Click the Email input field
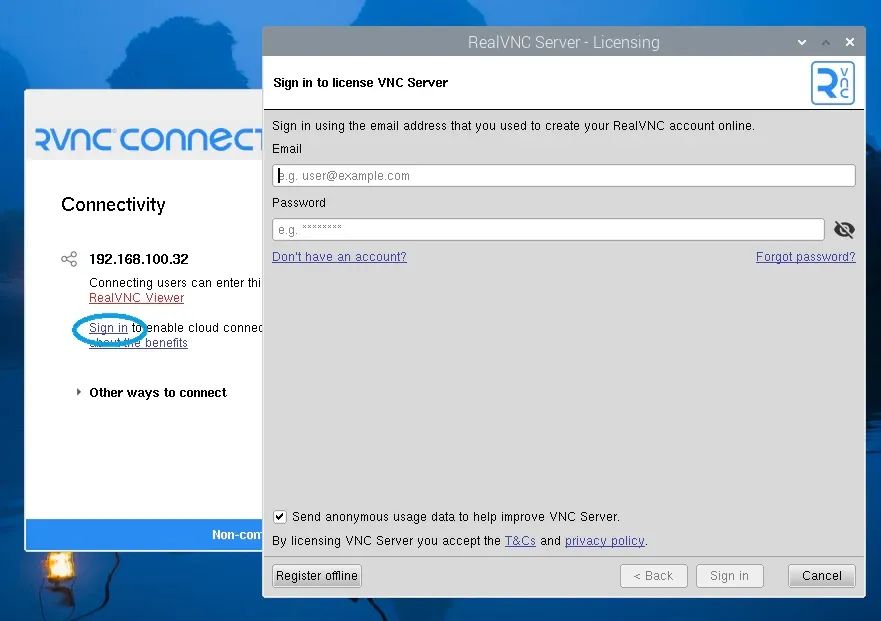The width and height of the screenshot is (881, 621). pyautogui.click(x=564, y=175)
